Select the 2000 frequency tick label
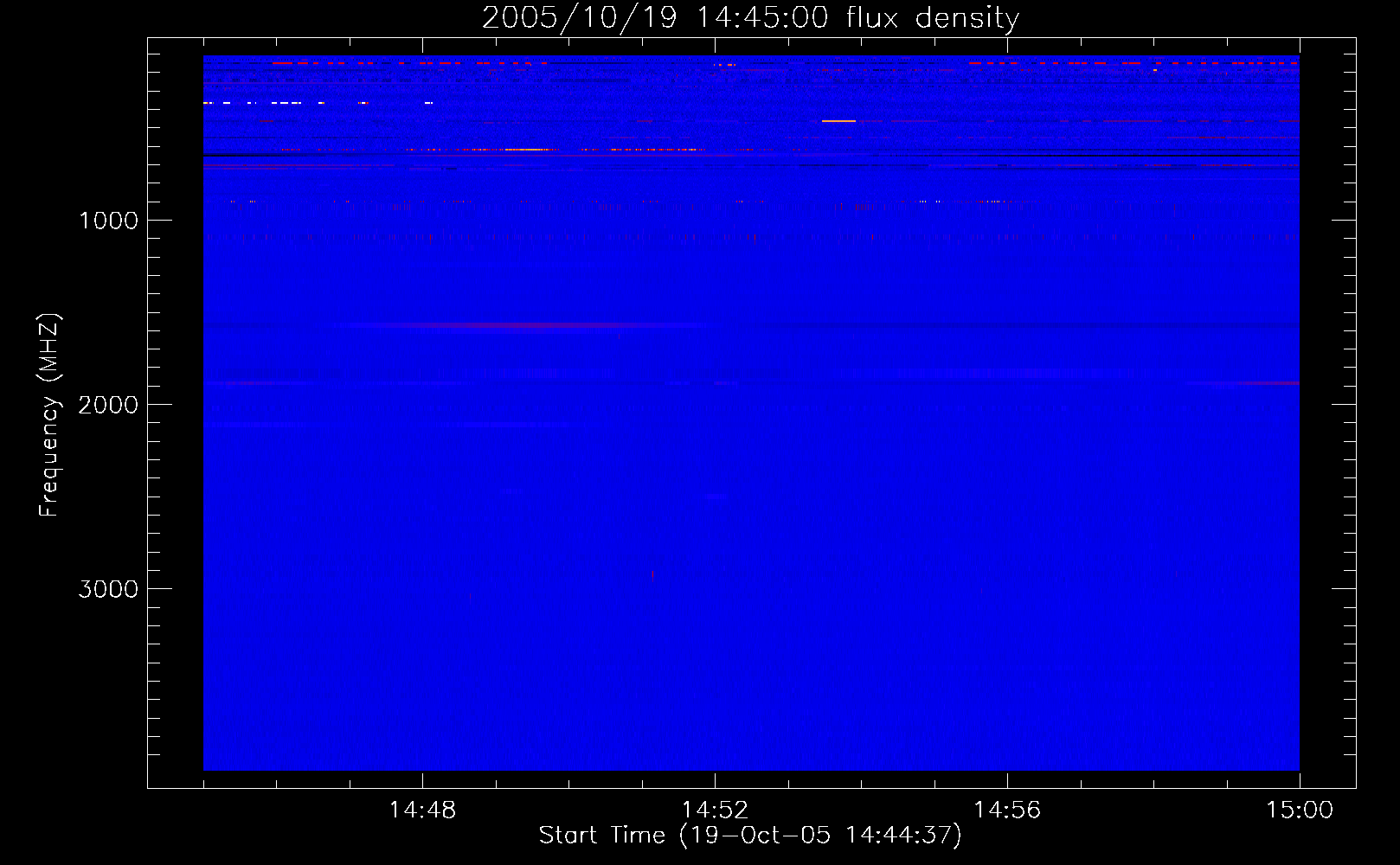The image size is (1400, 865). [108, 405]
